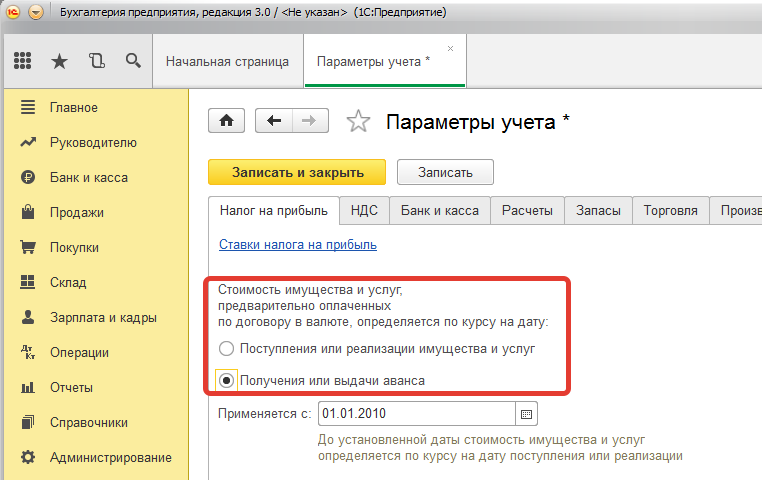Image resolution: width=762 pixels, height=480 pixels.
Task: Click the 'Записать' button
Action: pyautogui.click(x=445, y=172)
